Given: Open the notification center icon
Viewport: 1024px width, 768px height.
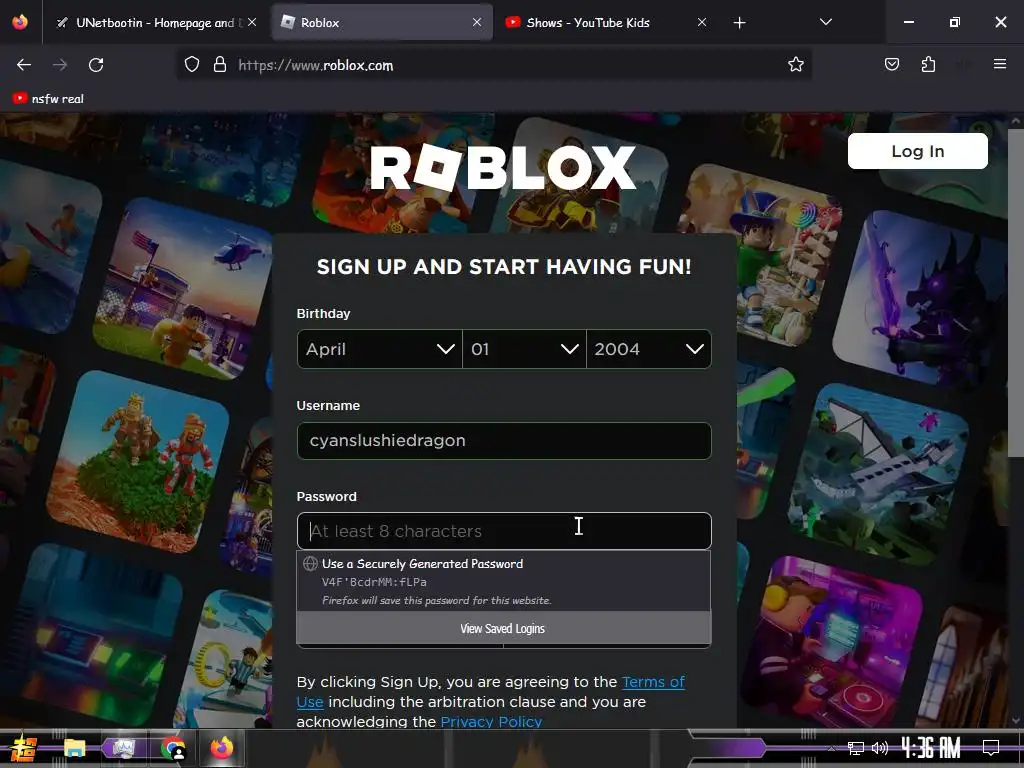Looking at the screenshot, I should pyautogui.click(x=991, y=748).
